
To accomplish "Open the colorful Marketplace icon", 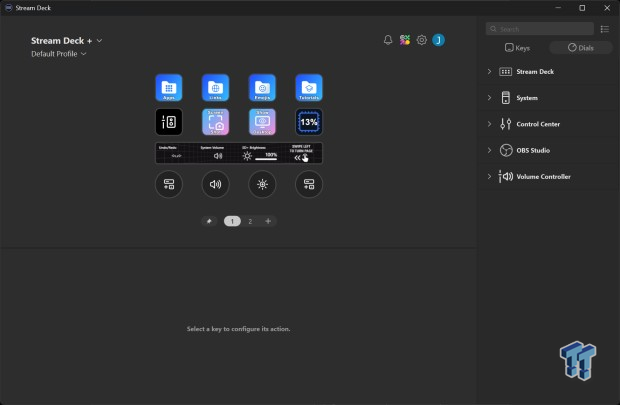I will coord(405,40).
